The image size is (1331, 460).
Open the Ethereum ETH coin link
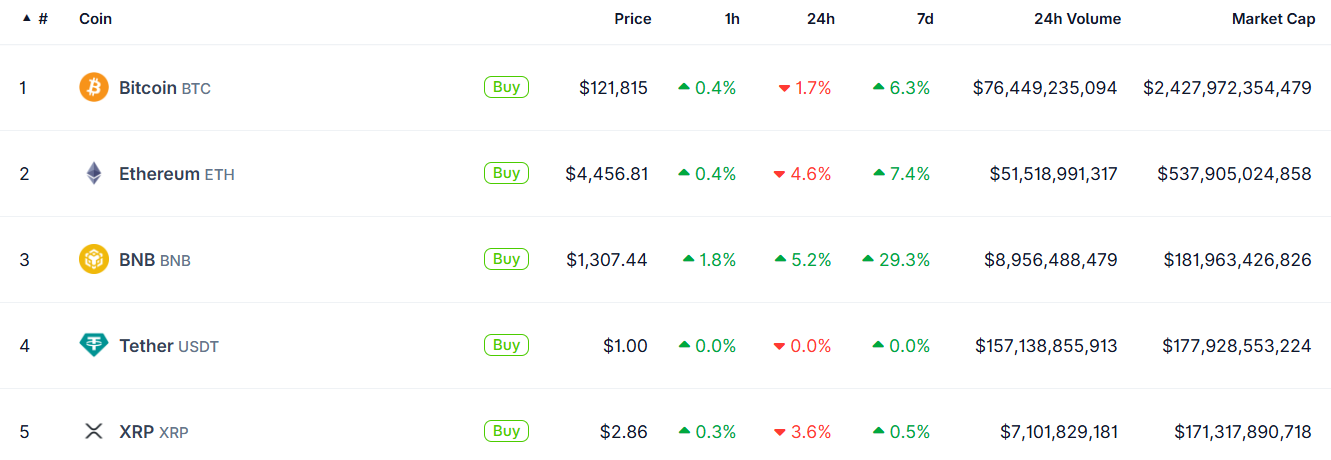tap(176, 174)
